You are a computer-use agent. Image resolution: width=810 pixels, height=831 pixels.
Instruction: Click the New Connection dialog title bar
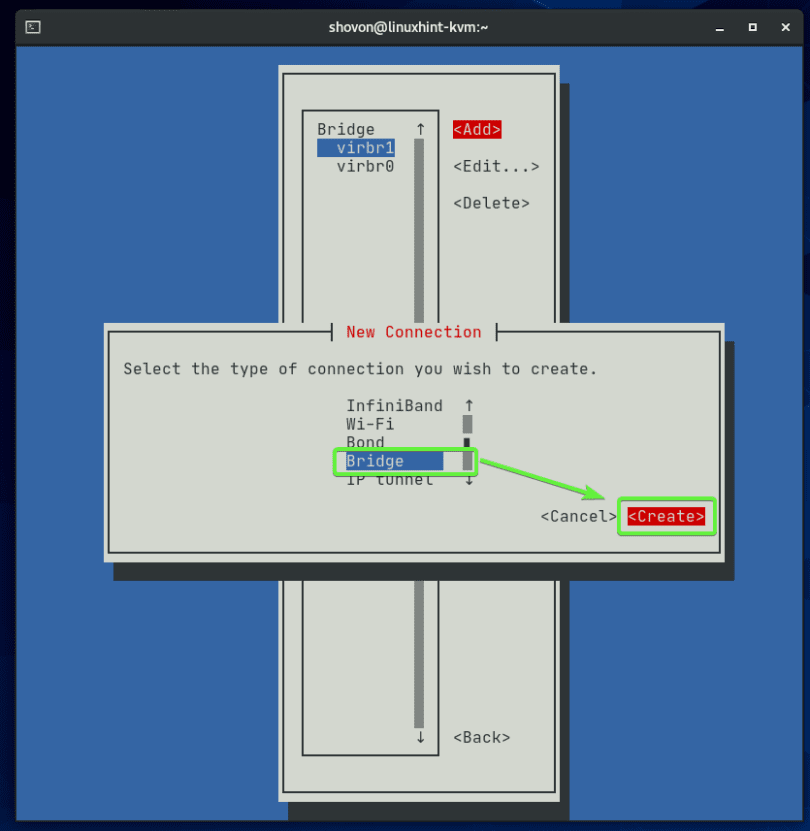[x=414, y=331]
